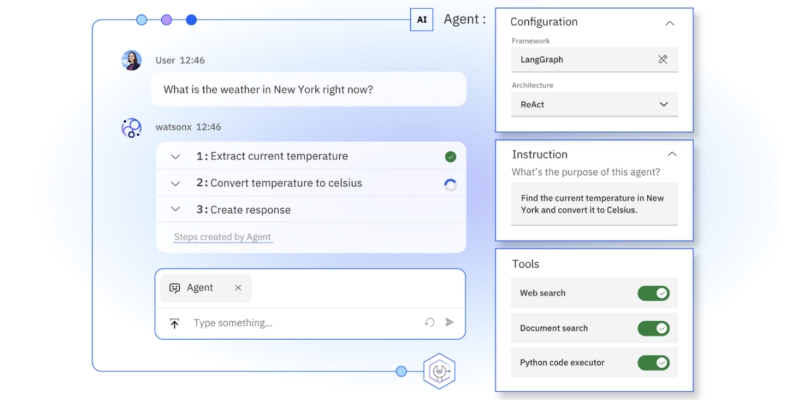Disable the Web search toggle
The height and width of the screenshot is (400, 800).
click(653, 293)
